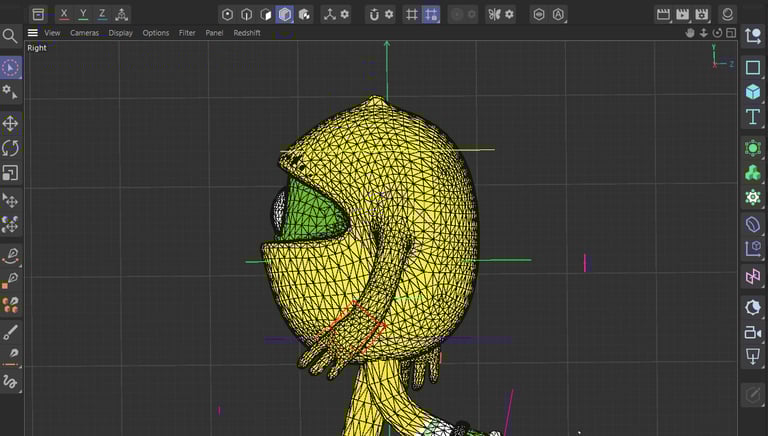
Task: Select the Live Selection tool
Action: 10,68
